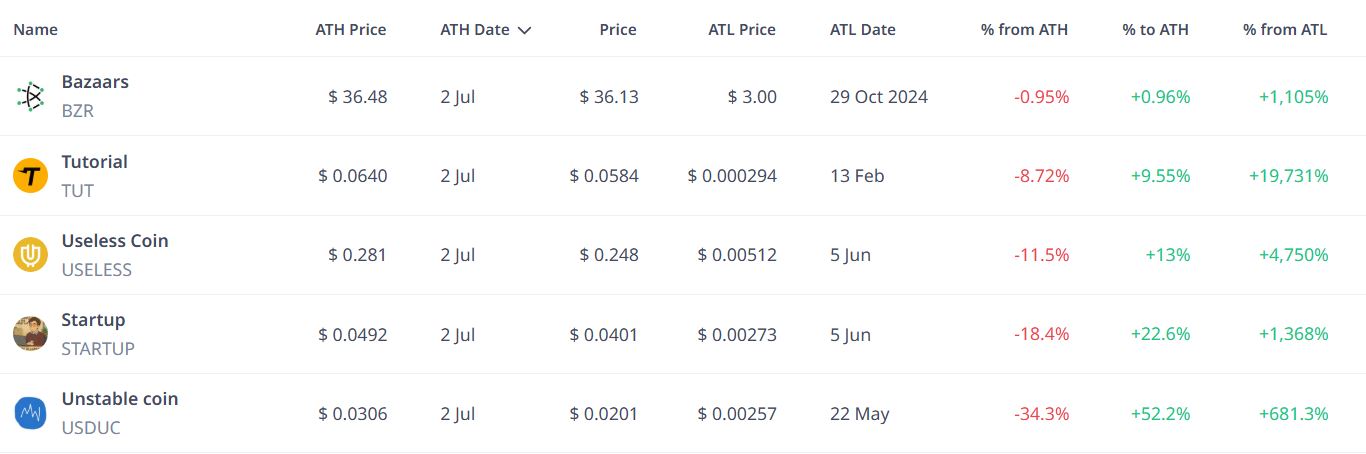Open the Startup coin link
Viewport: 1366px width, 454px height.
[x=94, y=320]
